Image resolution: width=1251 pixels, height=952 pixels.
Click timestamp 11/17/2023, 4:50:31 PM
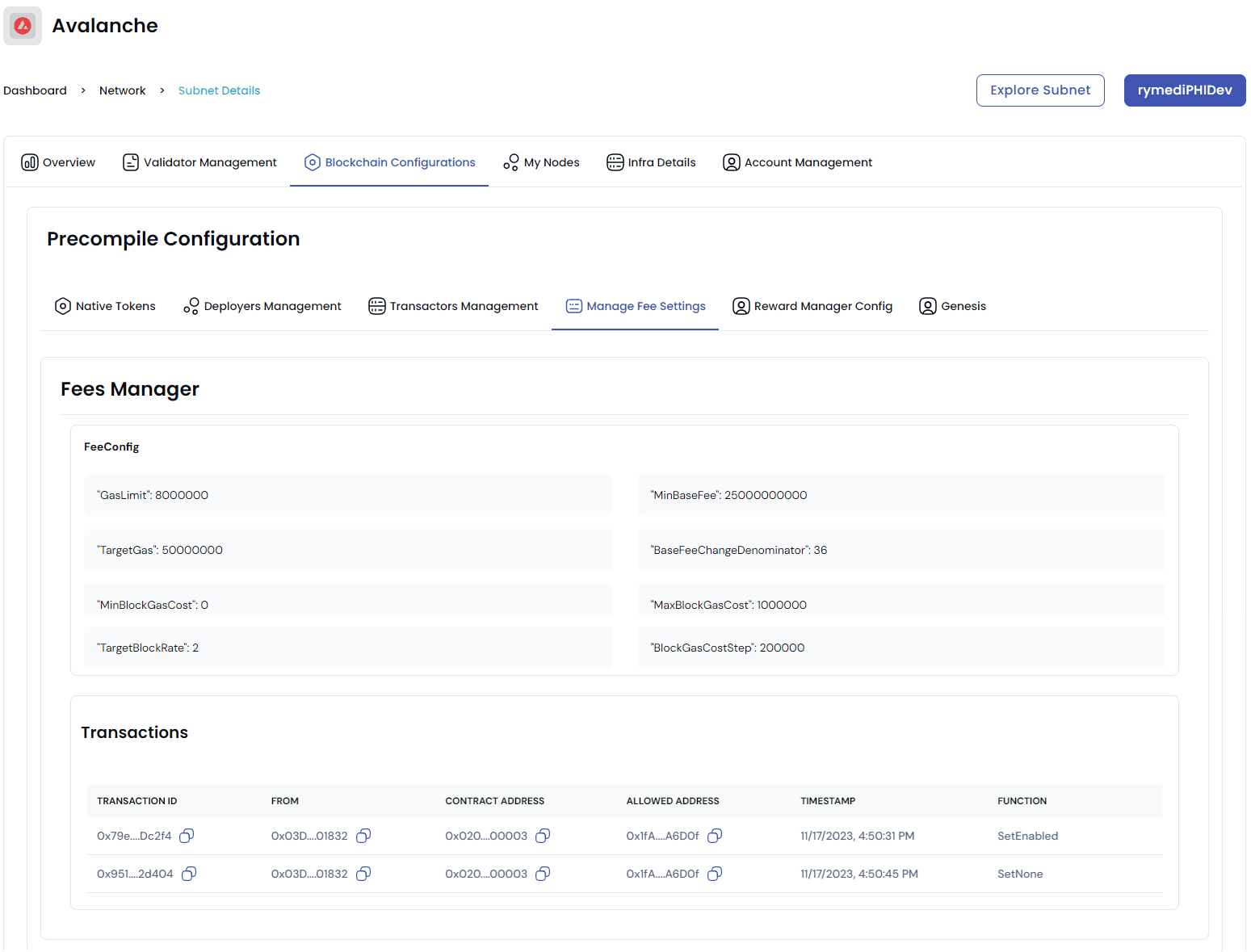click(858, 836)
